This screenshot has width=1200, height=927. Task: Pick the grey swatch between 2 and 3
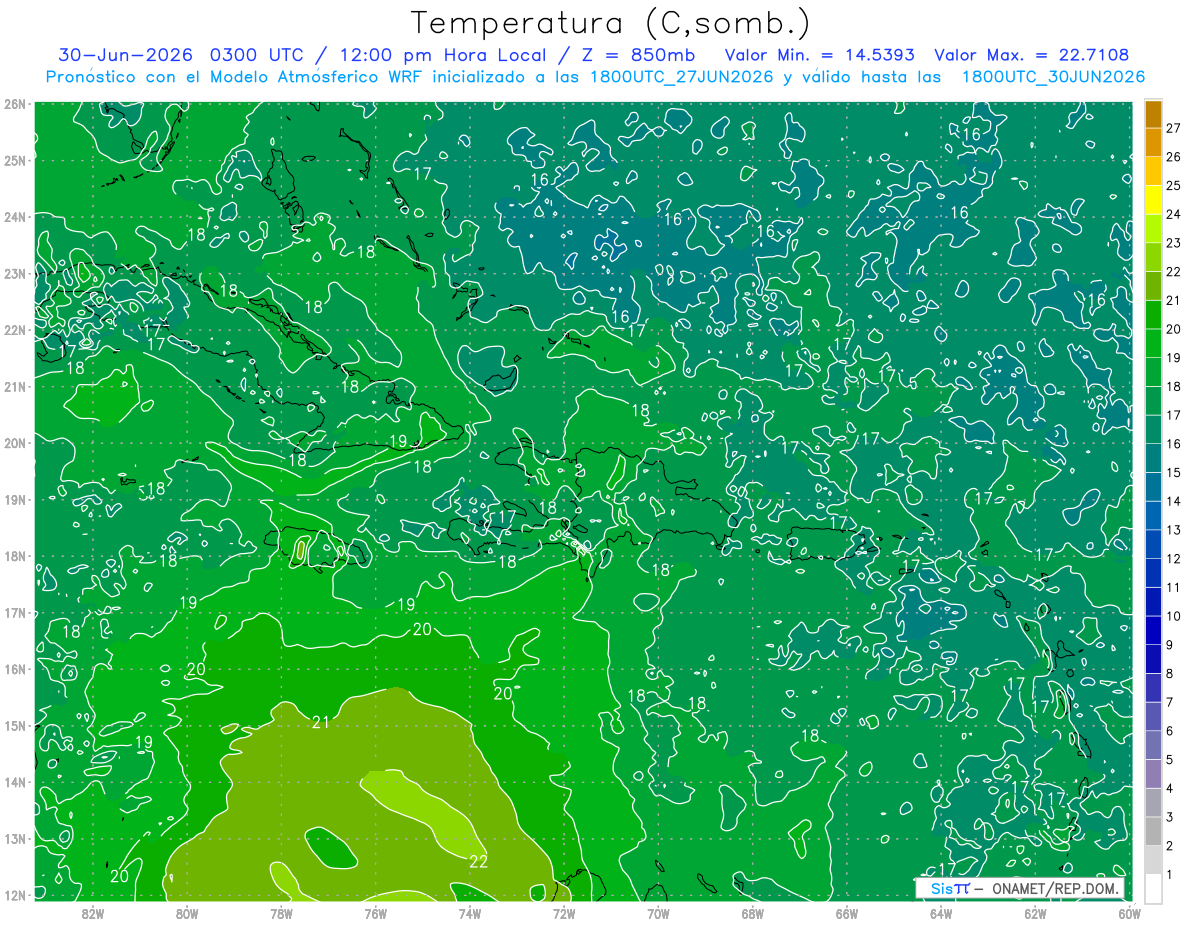click(x=1153, y=831)
